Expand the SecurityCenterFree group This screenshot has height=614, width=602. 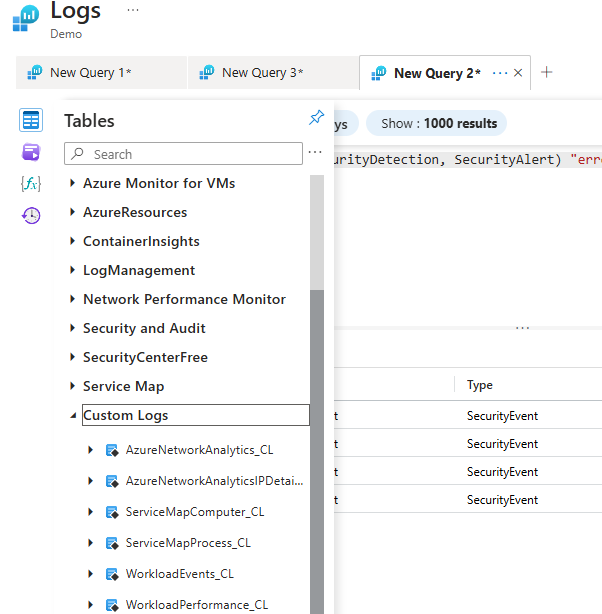point(72,357)
